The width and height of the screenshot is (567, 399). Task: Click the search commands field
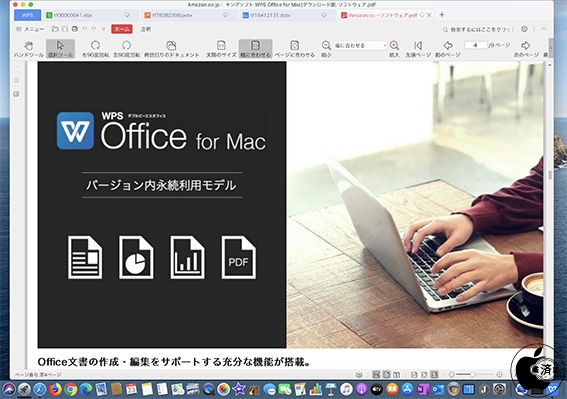[x=478, y=29]
